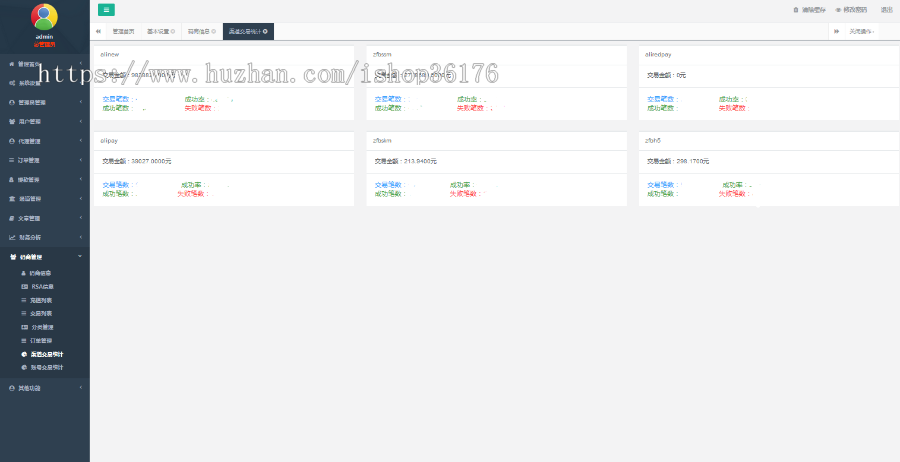Click the list icon beside 充值列表

pyautogui.click(x=24, y=300)
